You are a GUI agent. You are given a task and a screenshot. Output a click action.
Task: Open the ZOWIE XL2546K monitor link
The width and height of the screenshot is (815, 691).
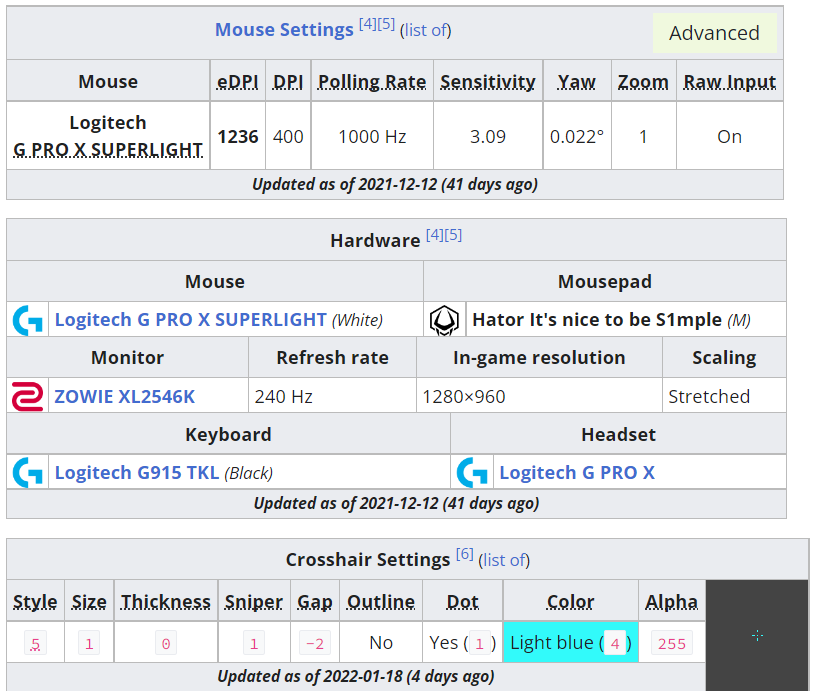click(125, 396)
